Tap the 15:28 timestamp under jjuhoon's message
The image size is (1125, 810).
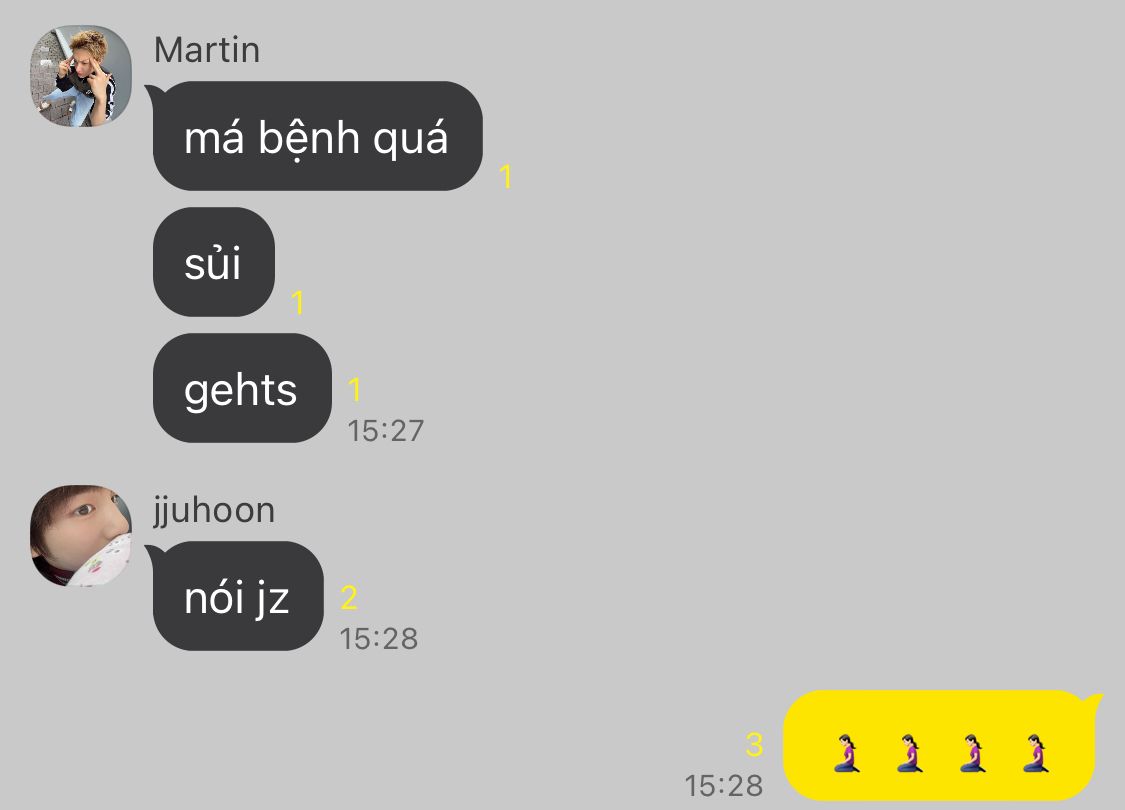pos(379,639)
